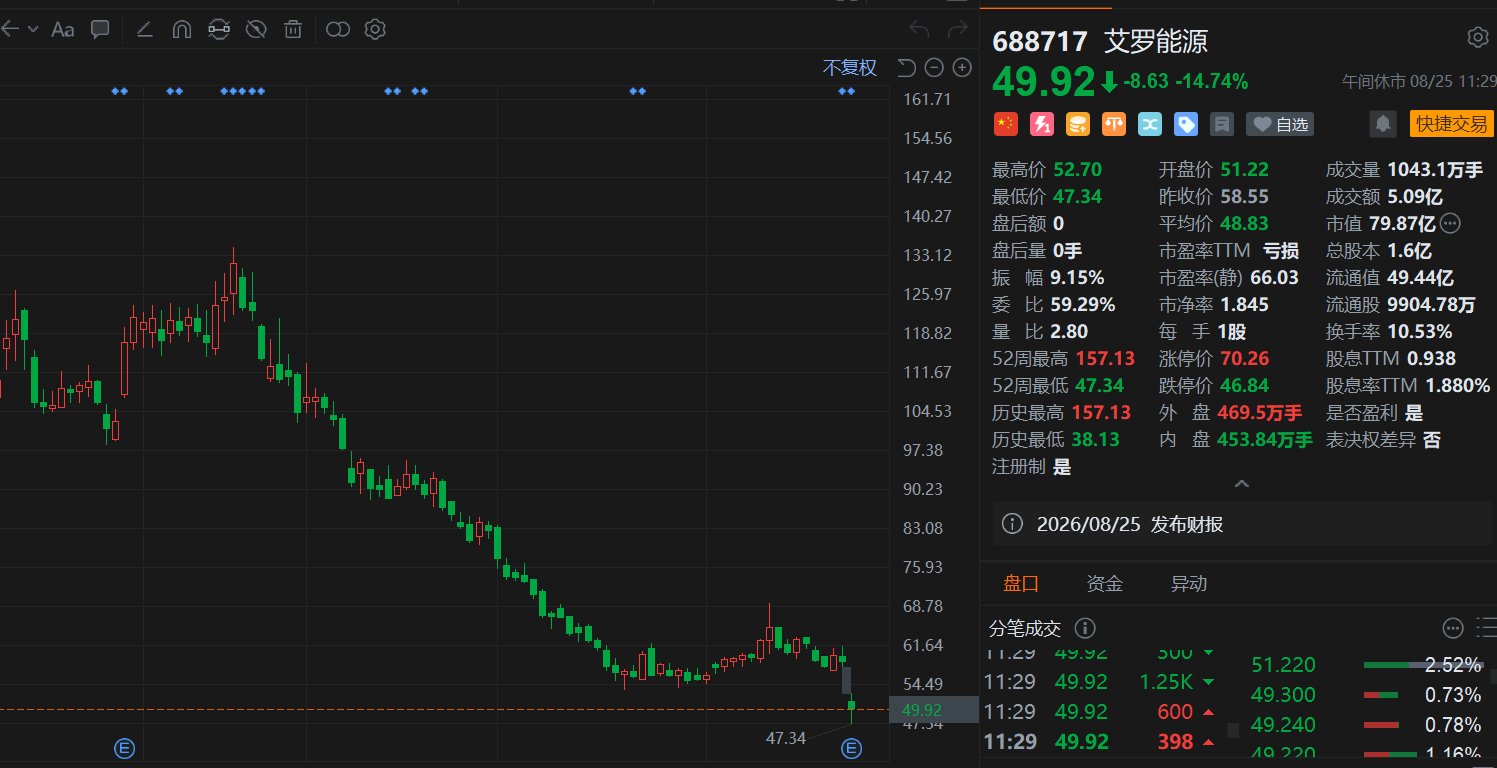Switch to the 盘口 tab
This screenshot has width=1497, height=768.
pos(1021,584)
